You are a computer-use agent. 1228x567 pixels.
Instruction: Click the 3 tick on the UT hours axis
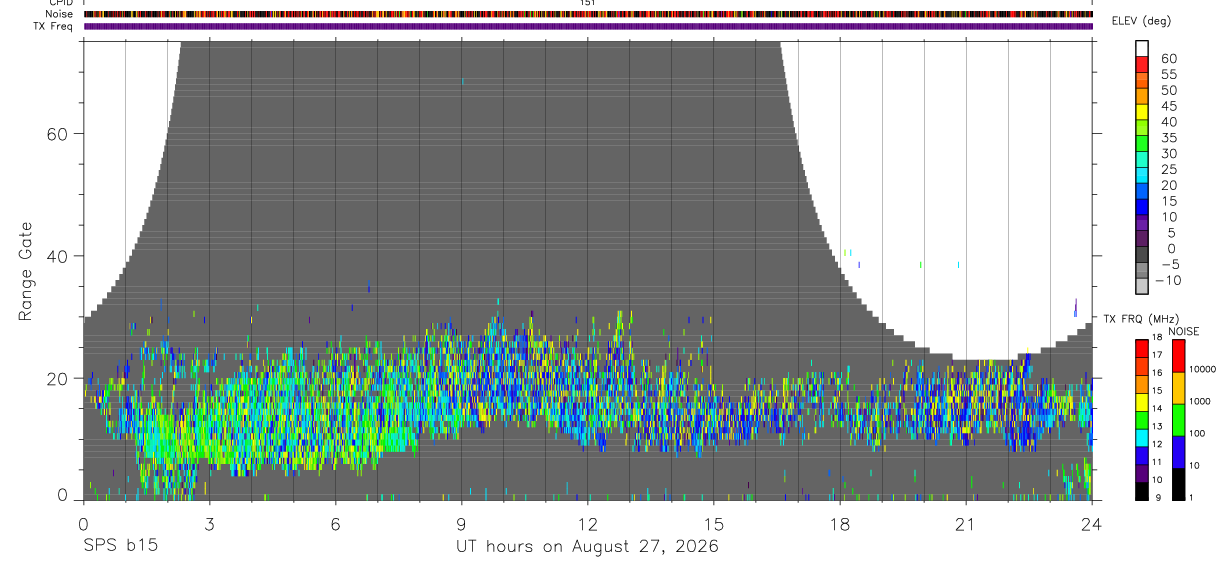(x=209, y=522)
